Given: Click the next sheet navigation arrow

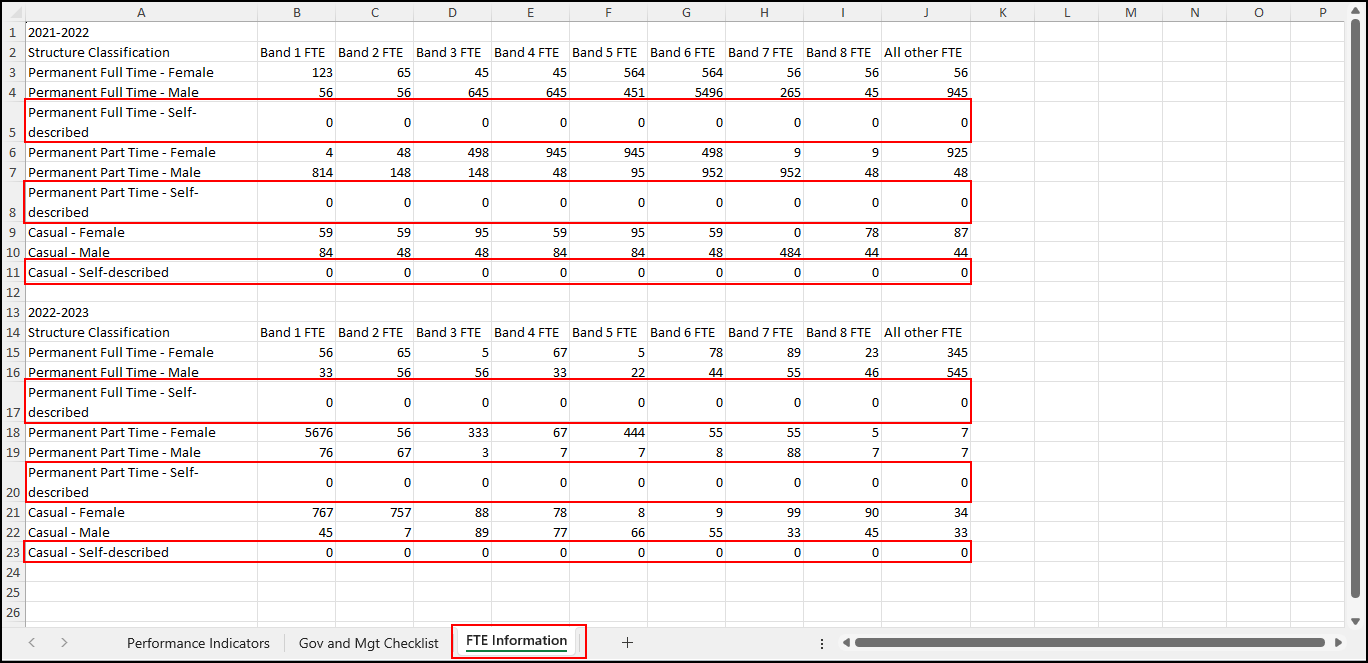Looking at the screenshot, I should (64, 643).
